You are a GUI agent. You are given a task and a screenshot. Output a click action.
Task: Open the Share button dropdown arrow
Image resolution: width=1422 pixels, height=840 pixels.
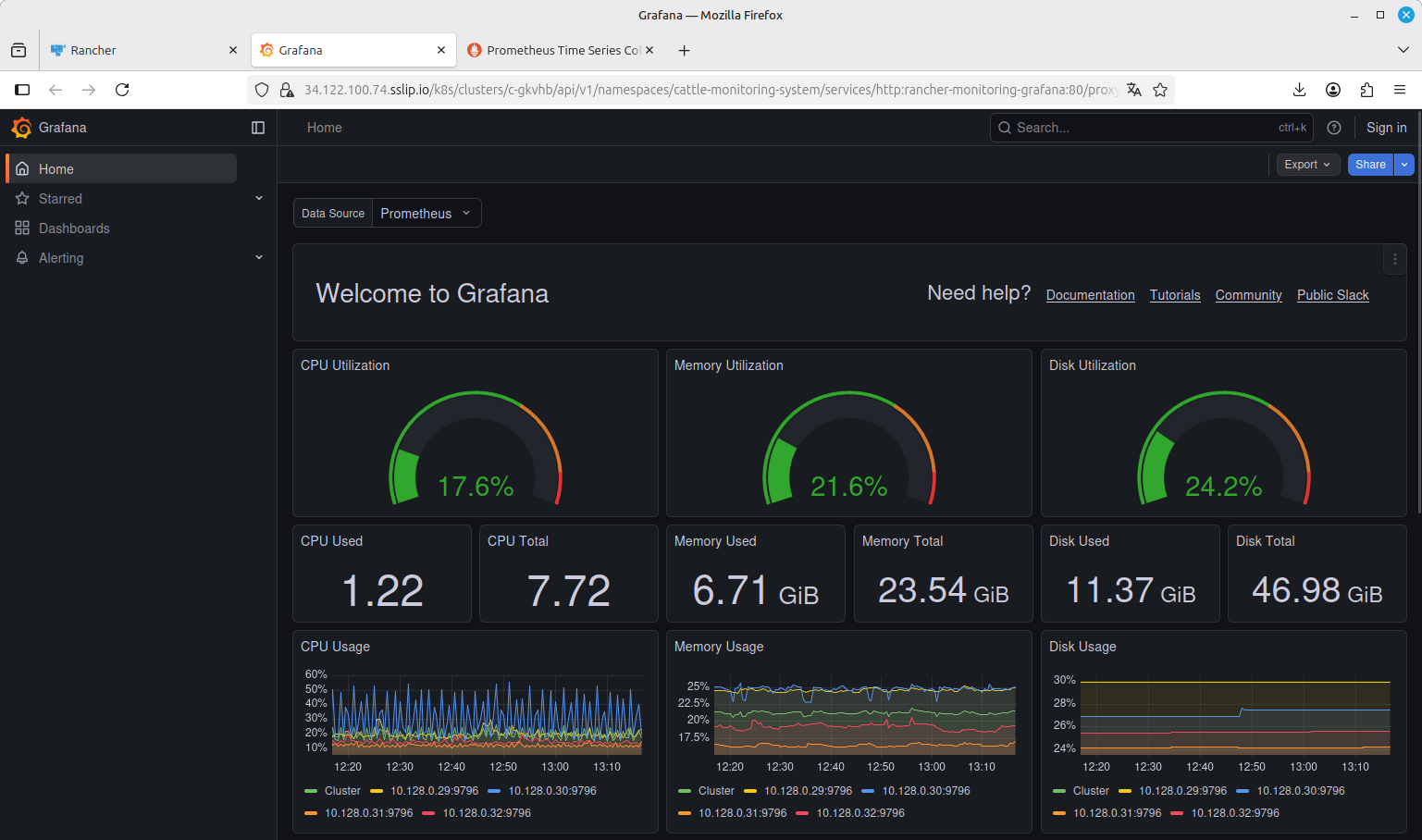coord(1404,165)
